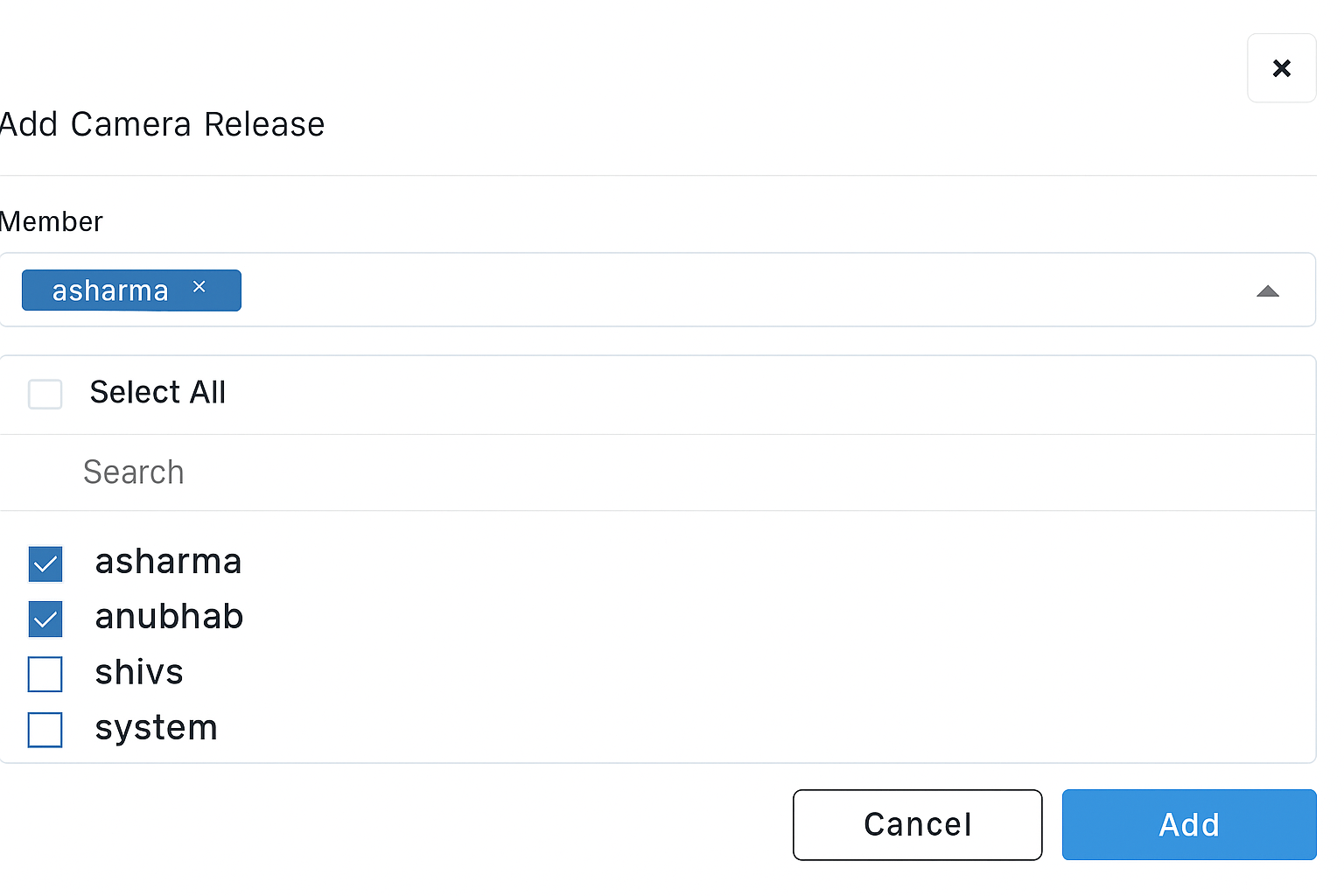Click the Member field label
The image size is (1344, 896).
pyautogui.click(x=51, y=222)
